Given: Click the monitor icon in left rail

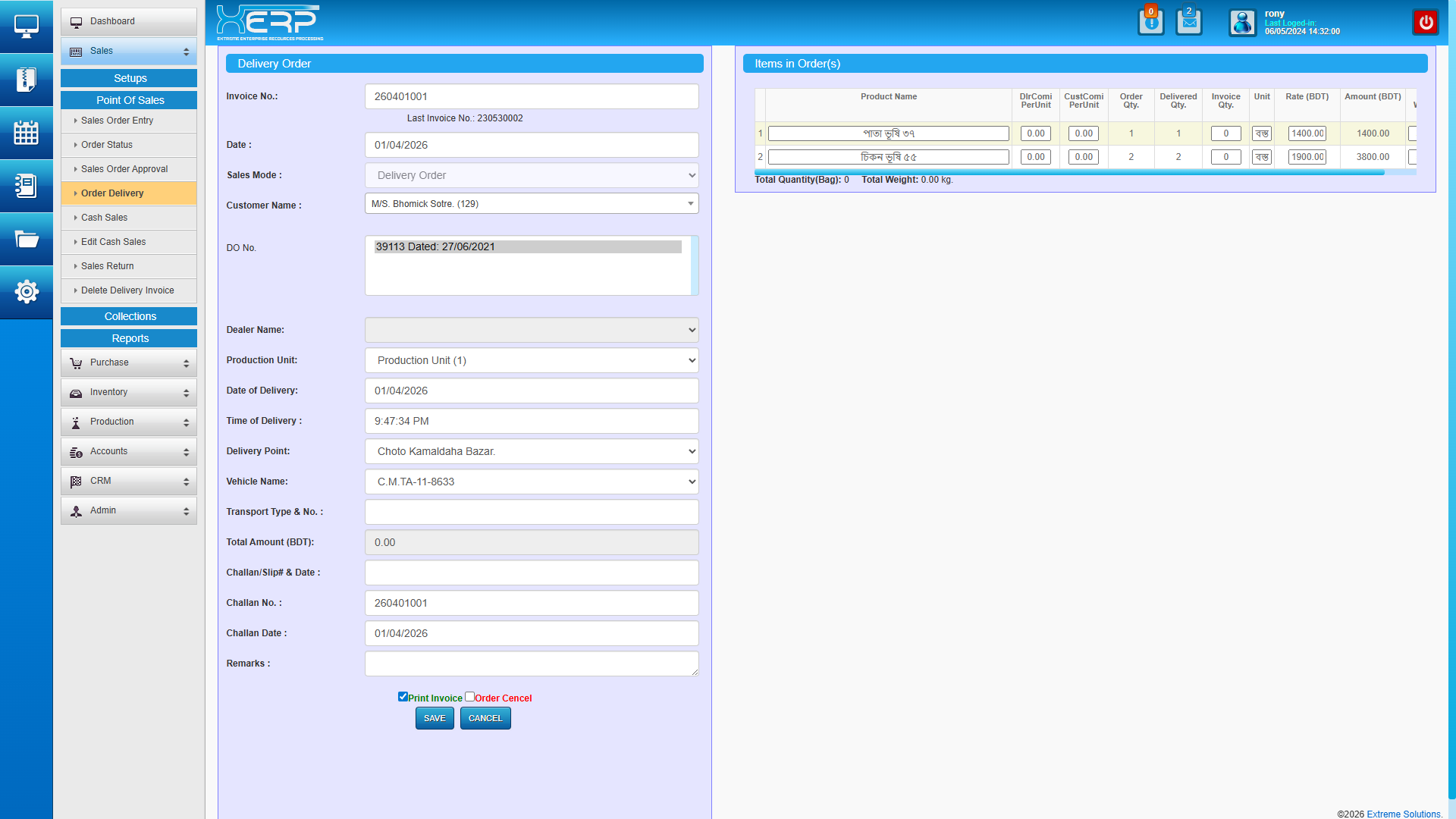Looking at the screenshot, I should 26,27.
